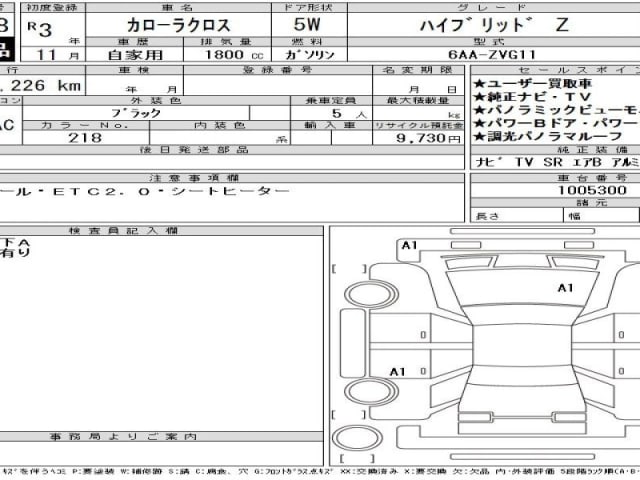Select the first registration year R3
The image size is (640, 480).
coord(40,29)
